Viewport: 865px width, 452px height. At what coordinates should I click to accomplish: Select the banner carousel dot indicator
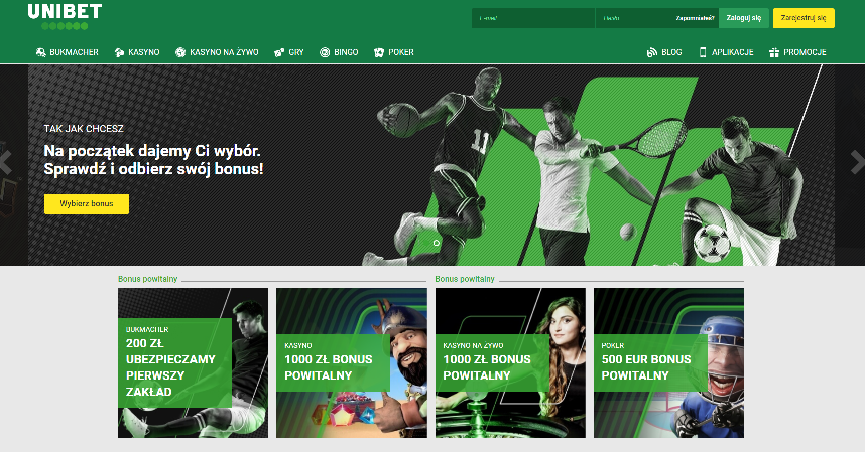(x=437, y=243)
